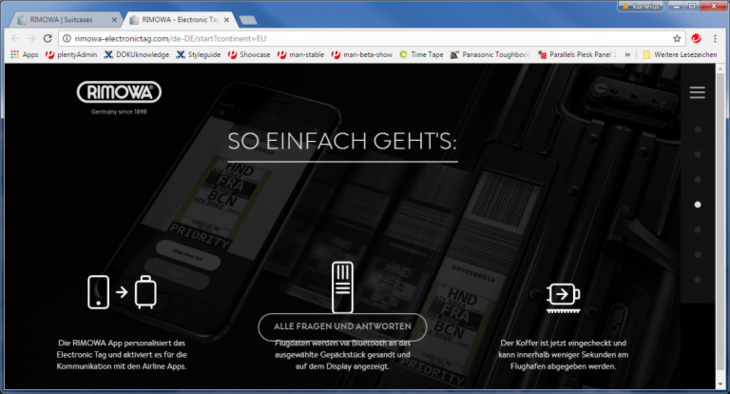Open the Weitere Lesezeichen folder
Screen dimensions: 730x394
pyautogui.click(x=680, y=54)
